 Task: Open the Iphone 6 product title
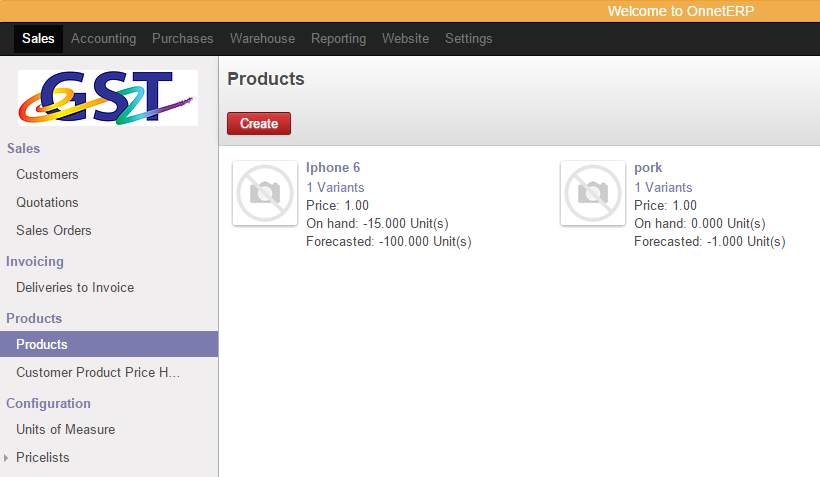pos(333,167)
